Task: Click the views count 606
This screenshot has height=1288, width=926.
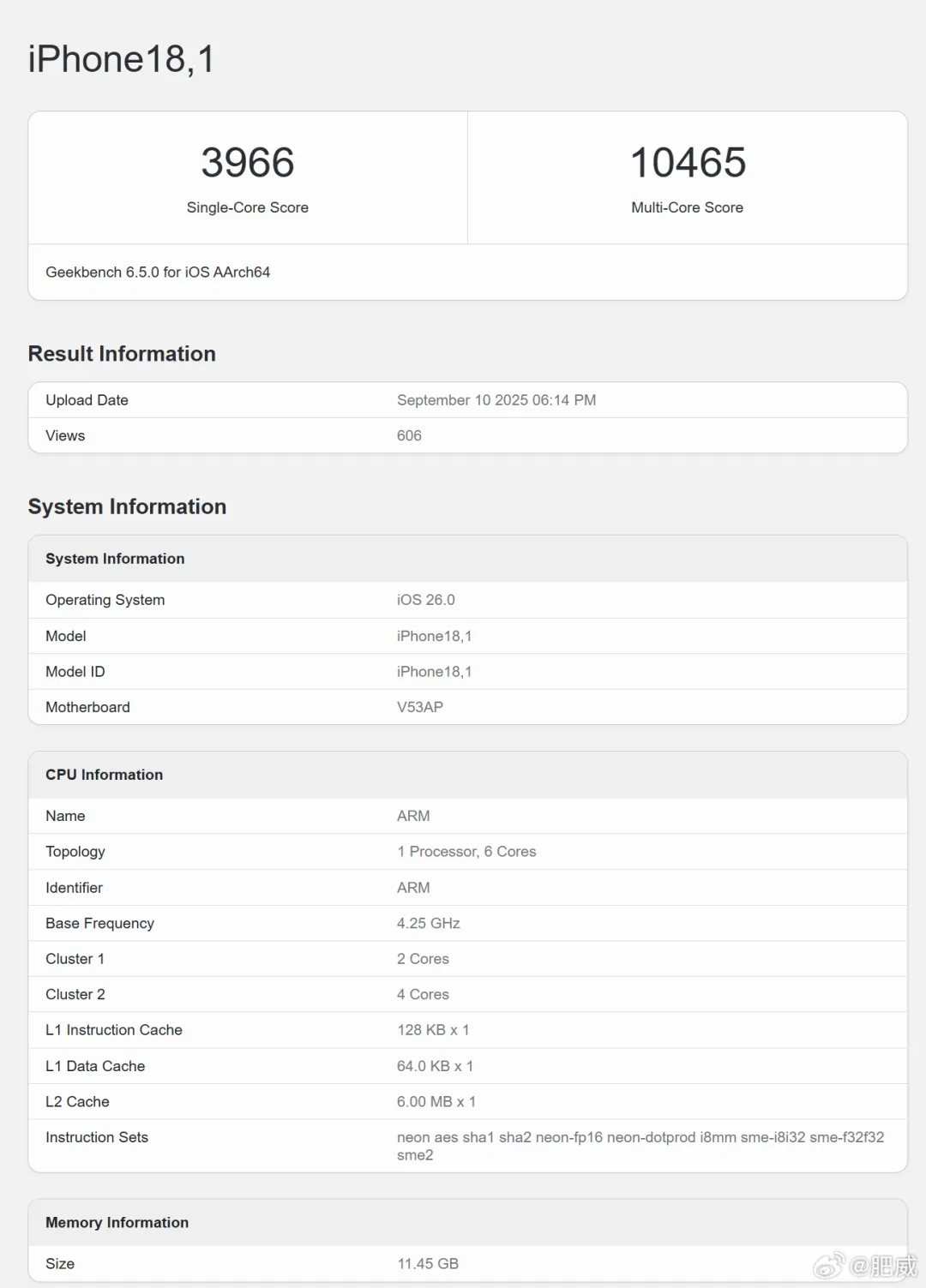Action: pyautogui.click(x=409, y=435)
